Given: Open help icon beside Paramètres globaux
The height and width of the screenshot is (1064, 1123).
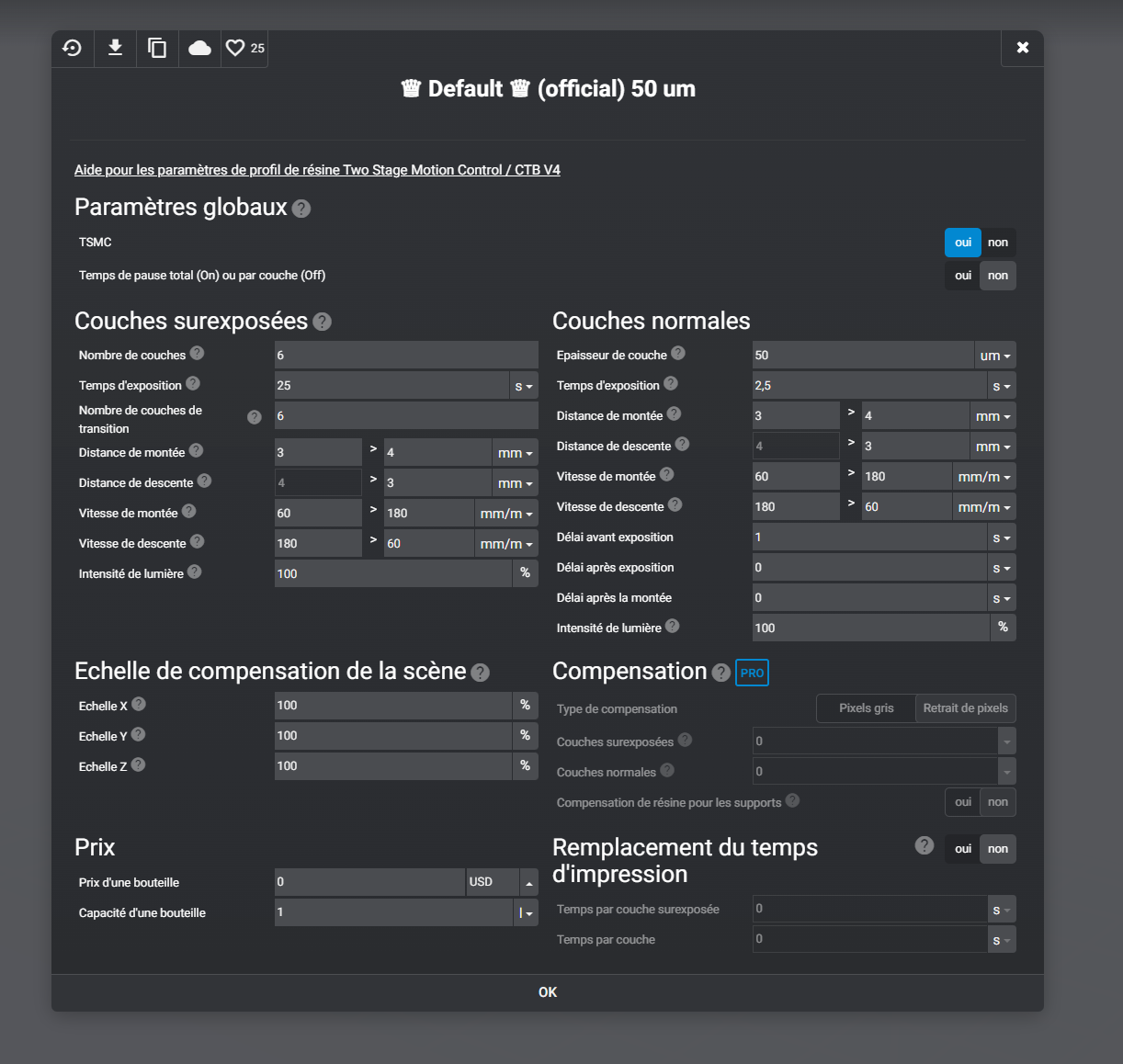Looking at the screenshot, I should pyautogui.click(x=301, y=209).
